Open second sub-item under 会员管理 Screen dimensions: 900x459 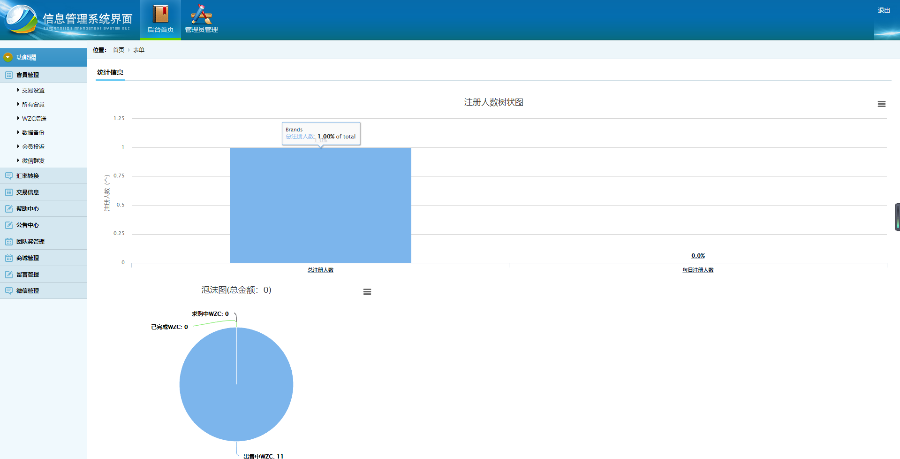click(x=33, y=104)
